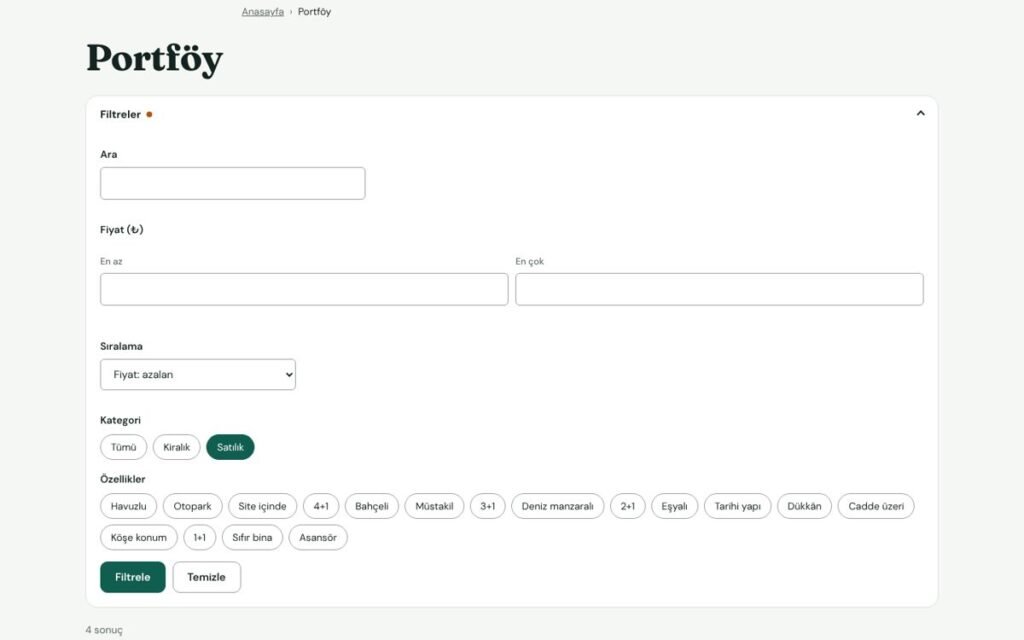The width and height of the screenshot is (1024, 640).
Task: Click the Ara search field
Action: pyautogui.click(x=232, y=184)
